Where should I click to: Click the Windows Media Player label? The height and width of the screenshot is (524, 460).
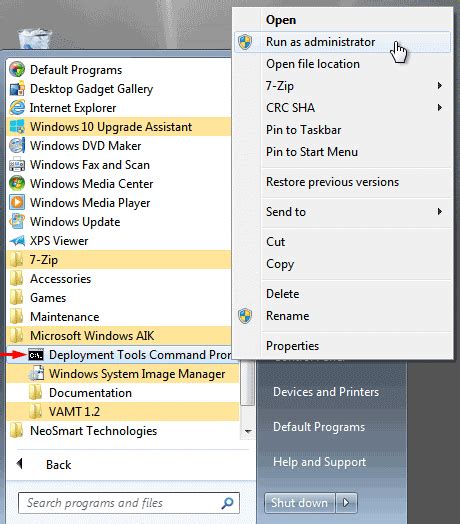point(90,203)
